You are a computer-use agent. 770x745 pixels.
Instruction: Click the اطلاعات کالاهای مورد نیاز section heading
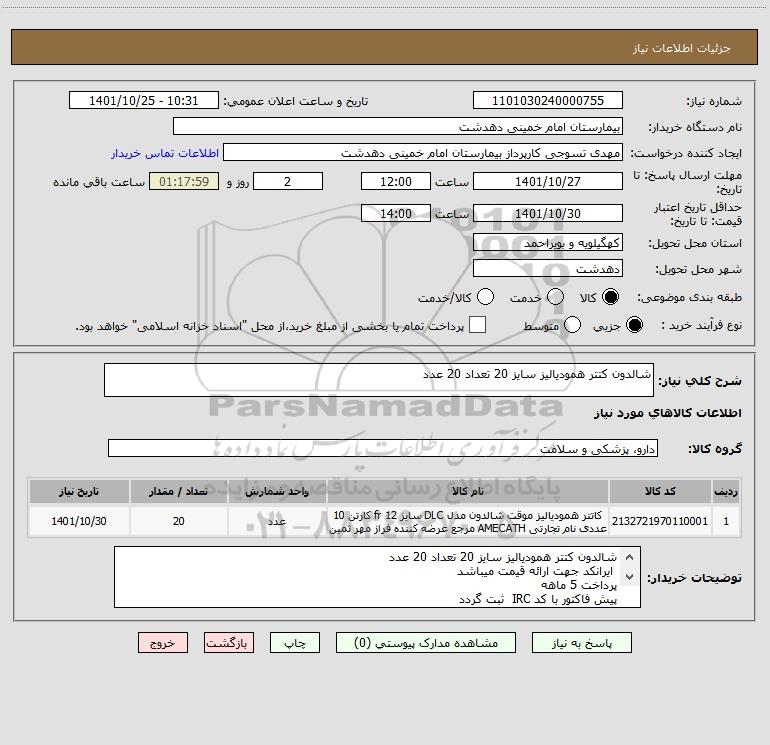click(668, 413)
